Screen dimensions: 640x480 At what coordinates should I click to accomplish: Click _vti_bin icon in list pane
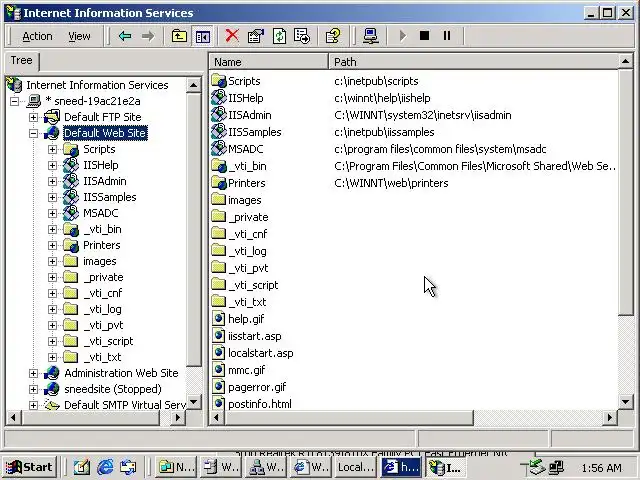coord(219,166)
